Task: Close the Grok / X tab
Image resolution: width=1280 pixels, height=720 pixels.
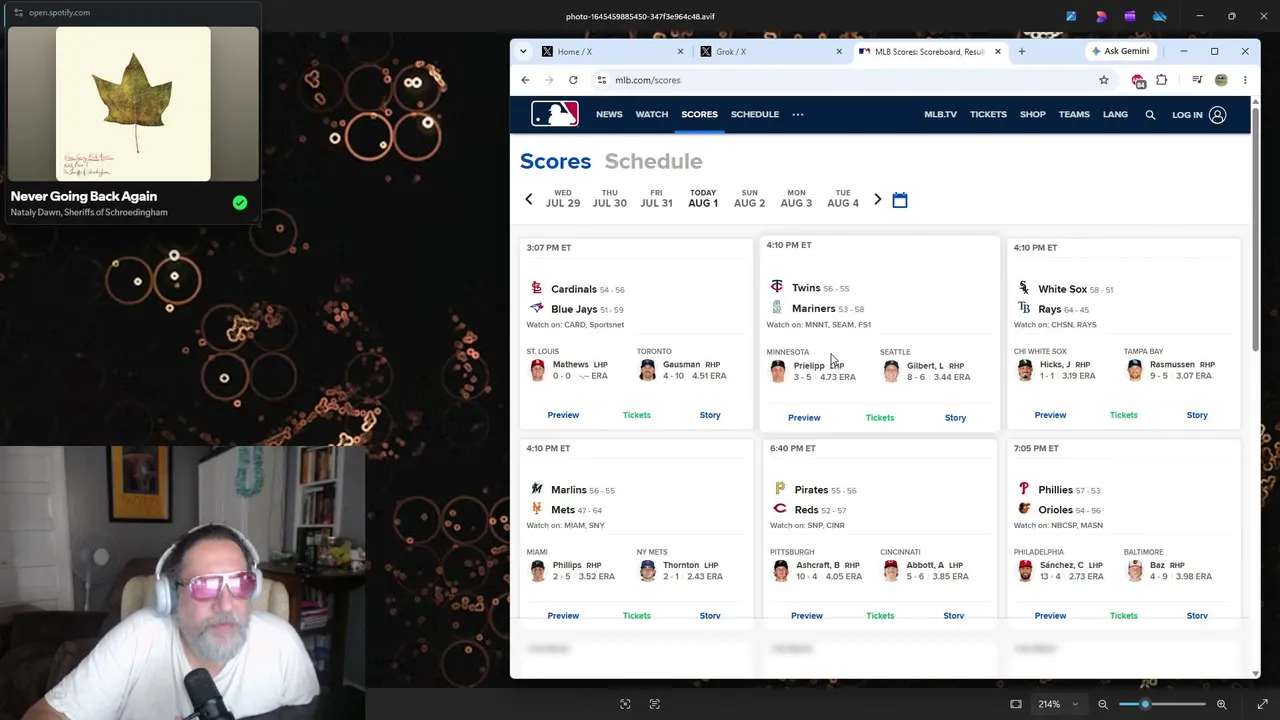Action: pyautogui.click(x=839, y=52)
